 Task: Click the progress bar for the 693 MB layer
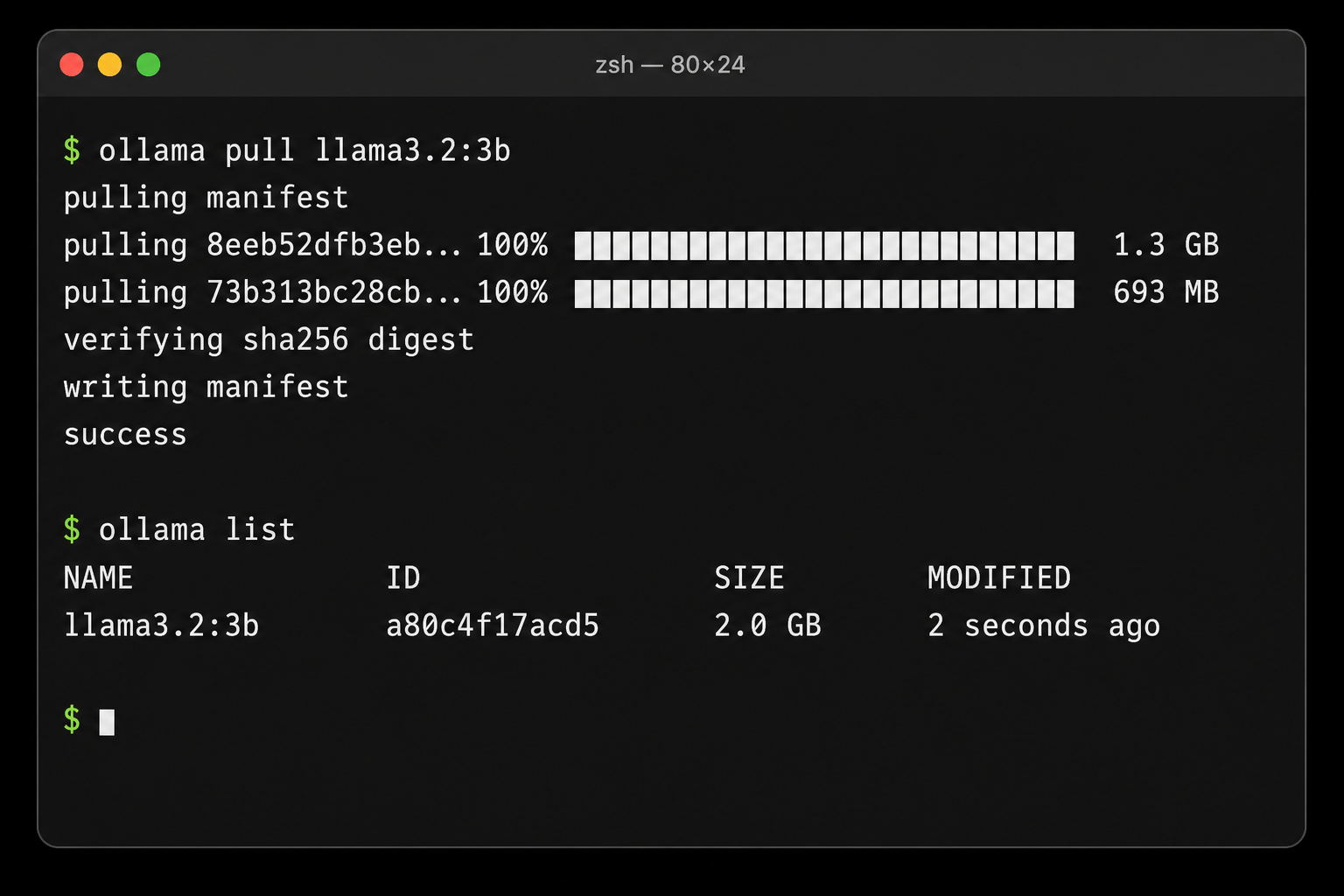[x=824, y=293]
